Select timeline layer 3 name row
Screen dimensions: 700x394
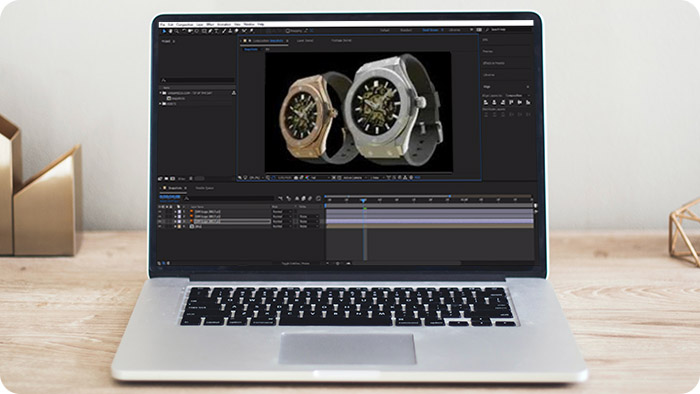point(232,221)
